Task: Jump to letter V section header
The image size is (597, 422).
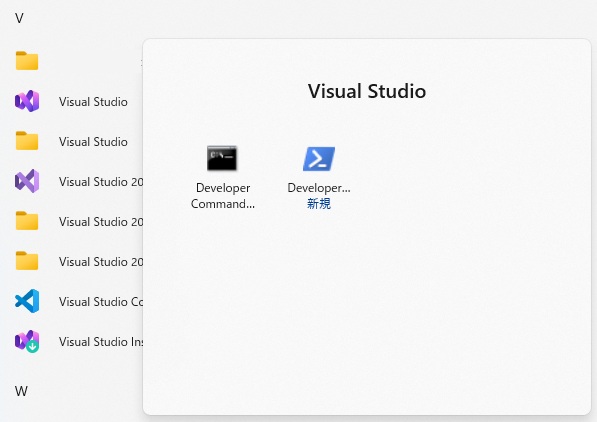Action: [x=19, y=18]
